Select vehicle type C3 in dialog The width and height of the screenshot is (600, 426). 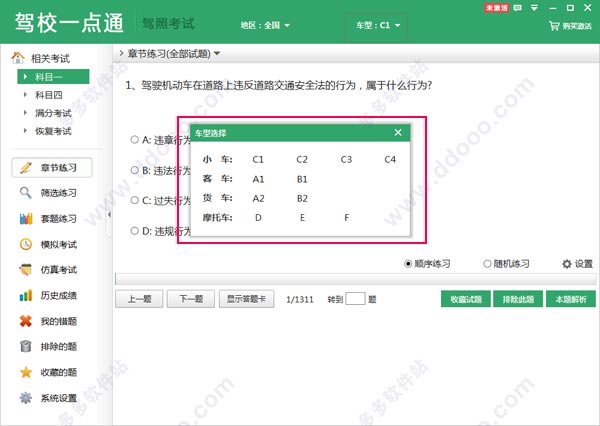(x=346, y=159)
